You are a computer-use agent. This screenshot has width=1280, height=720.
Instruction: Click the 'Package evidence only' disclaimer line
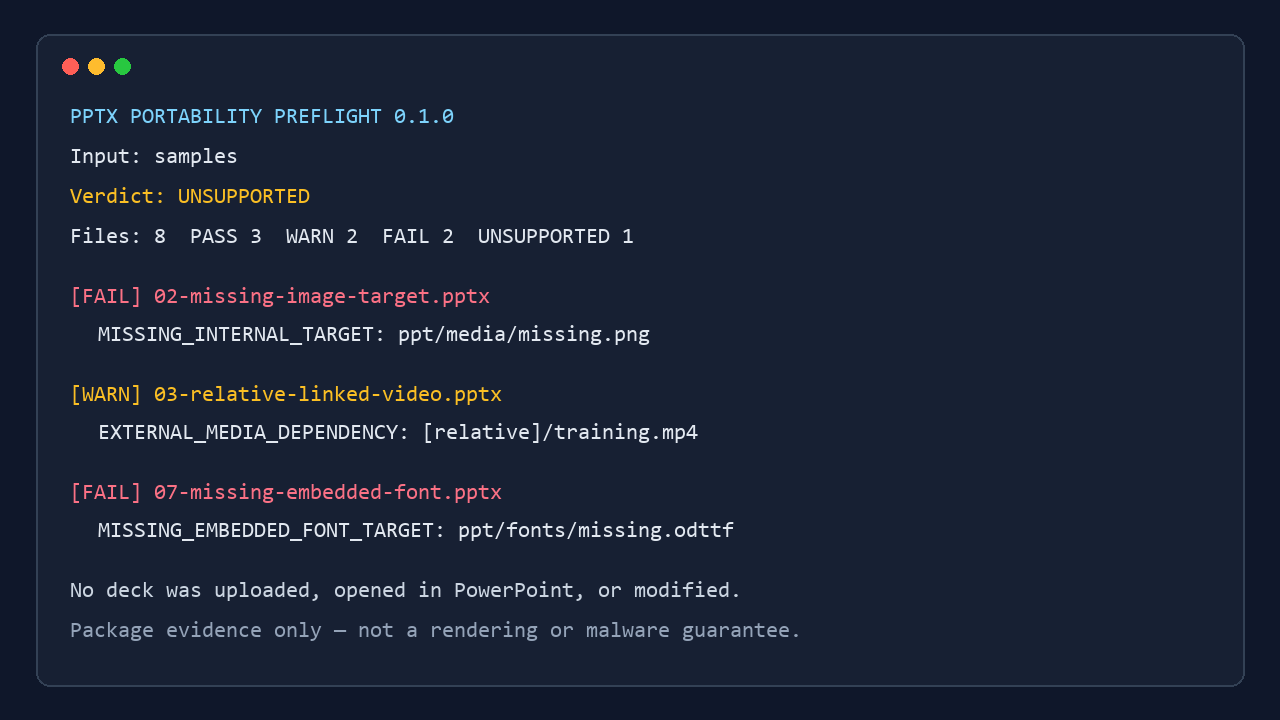point(436,631)
